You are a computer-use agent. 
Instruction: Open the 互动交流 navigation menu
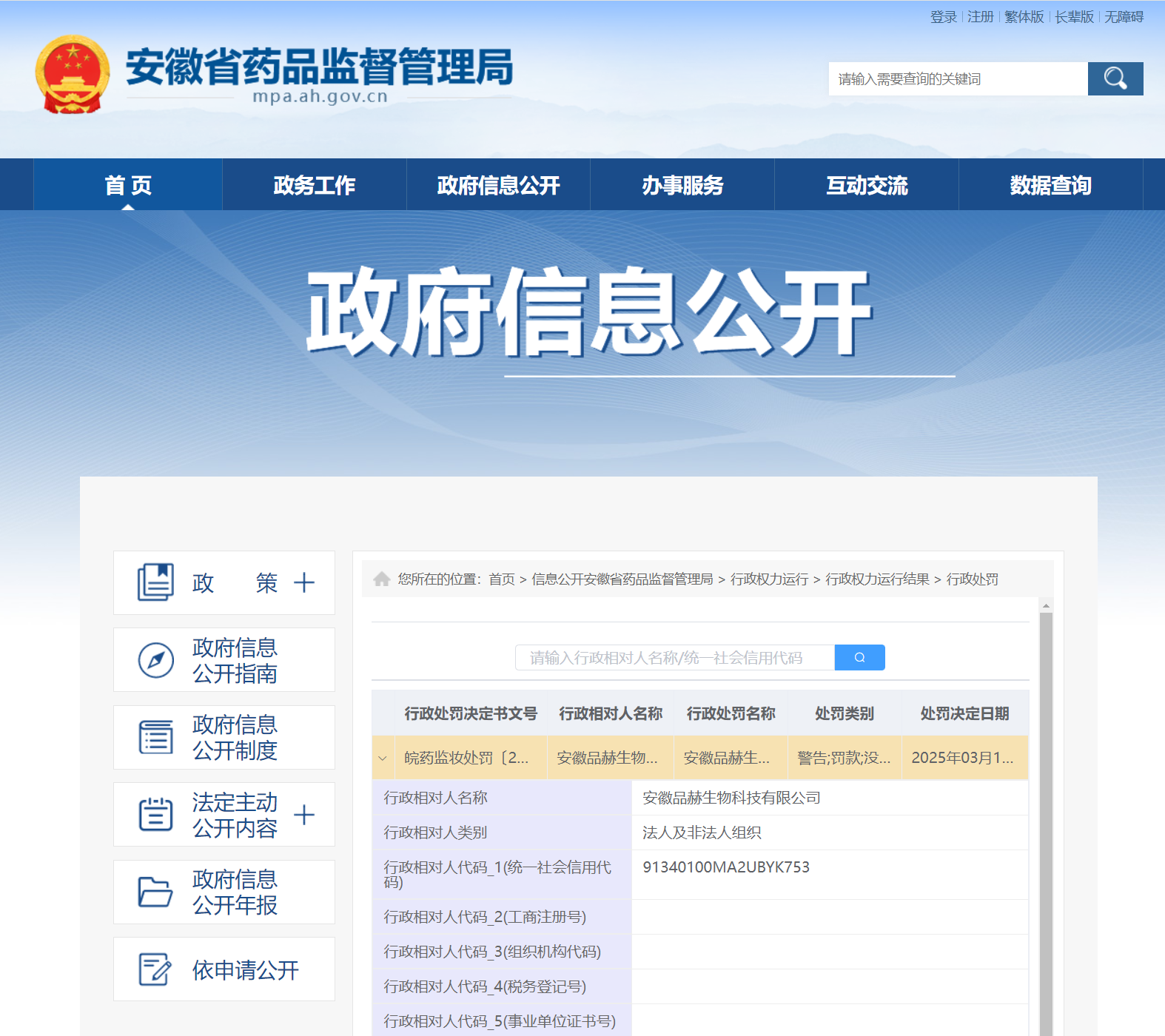(867, 184)
